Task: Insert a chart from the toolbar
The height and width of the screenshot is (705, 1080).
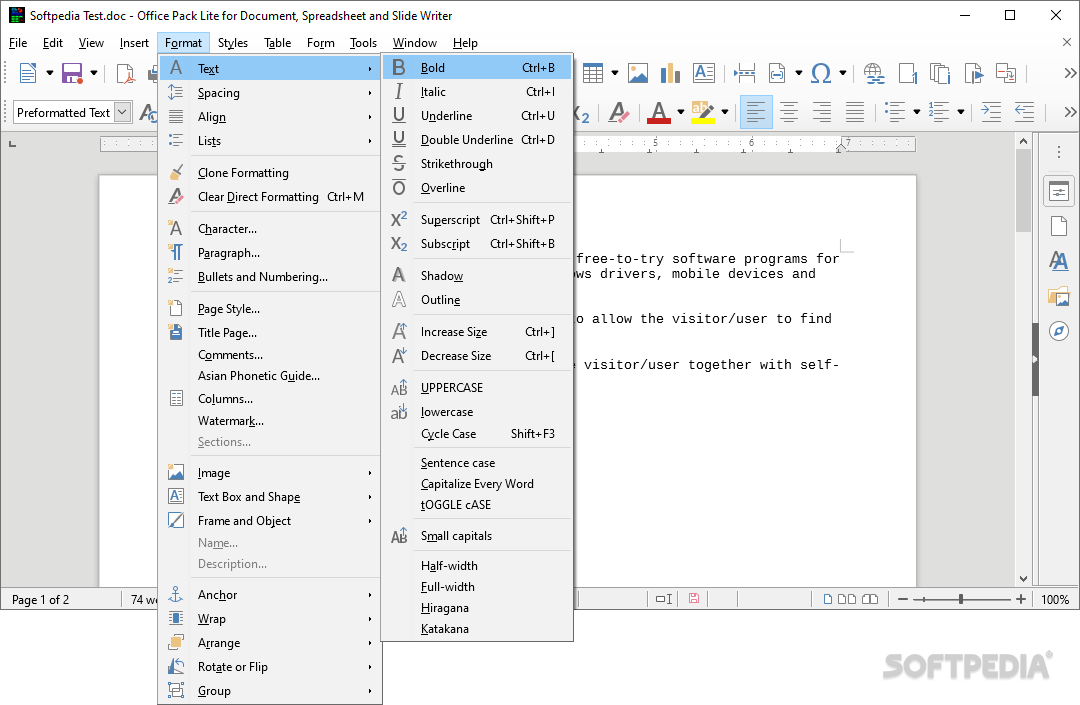Action: (670, 73)
